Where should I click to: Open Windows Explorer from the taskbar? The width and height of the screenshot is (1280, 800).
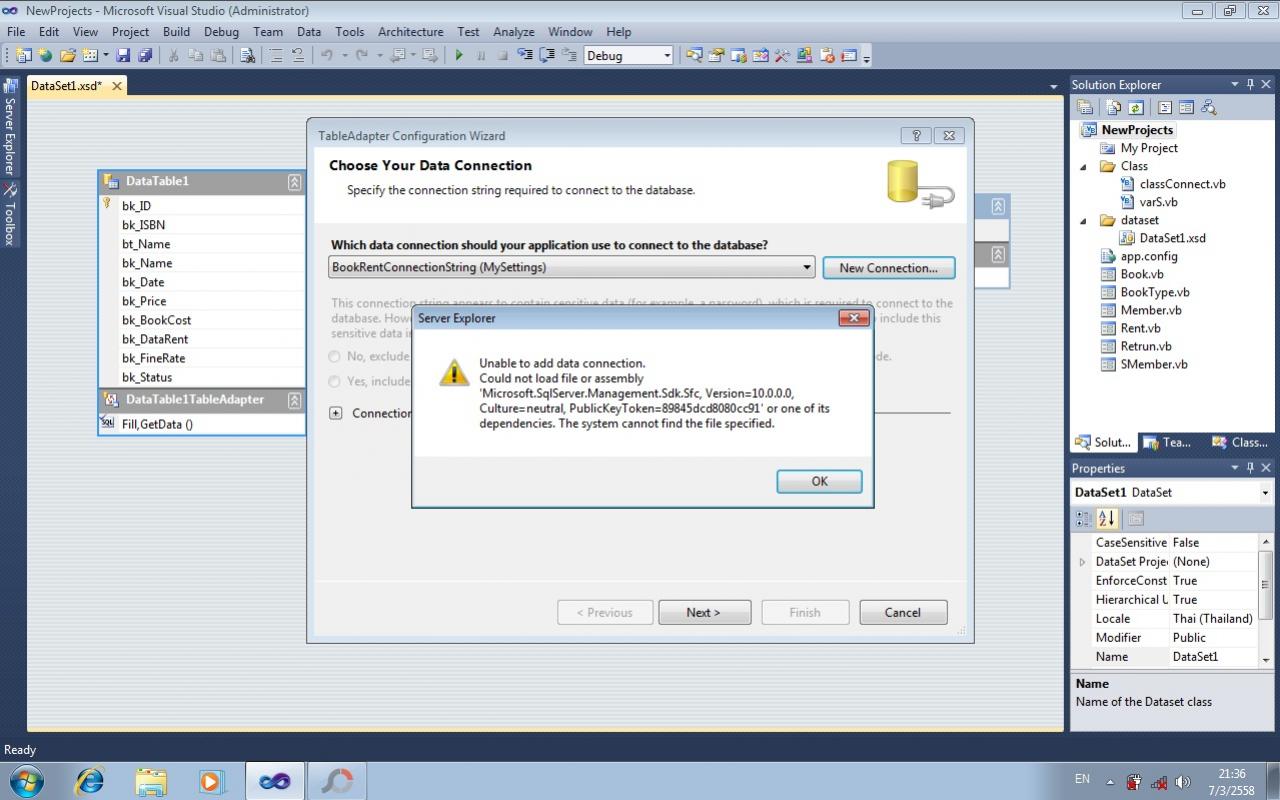tap(151, 781)
